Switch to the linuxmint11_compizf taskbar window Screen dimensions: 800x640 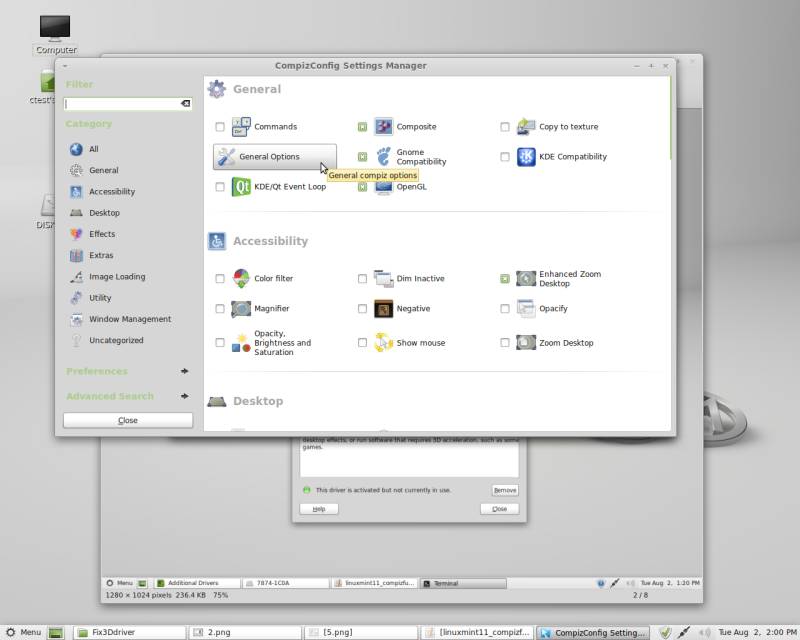point(477,633)
